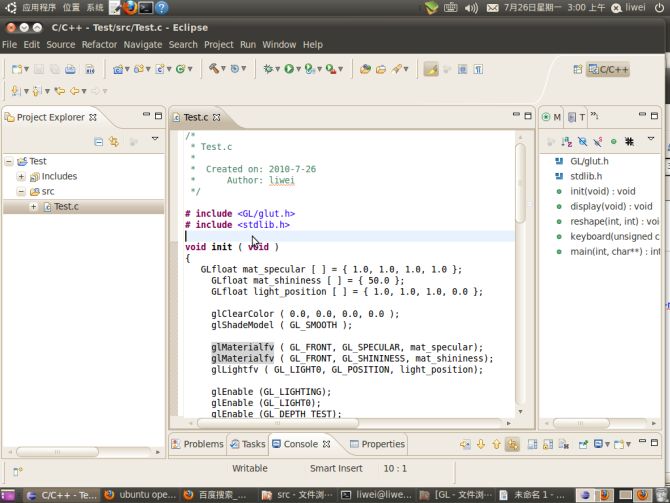This screenshot has width=670, height=503.
Task: Toggle Hide Static Members in Outline
Action: click(598, 141)
